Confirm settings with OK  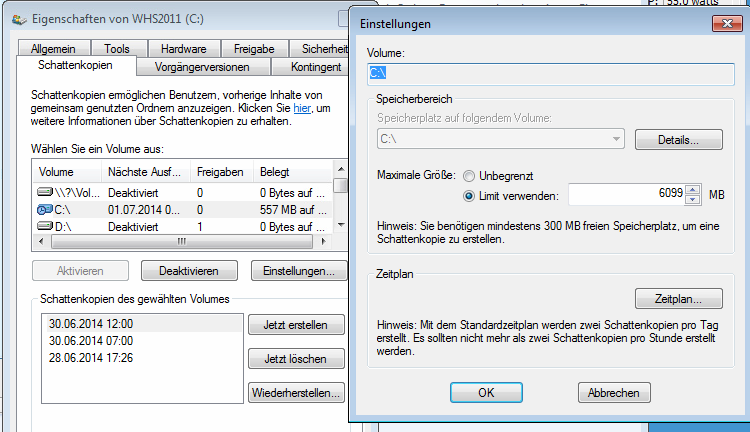point(486,393)
